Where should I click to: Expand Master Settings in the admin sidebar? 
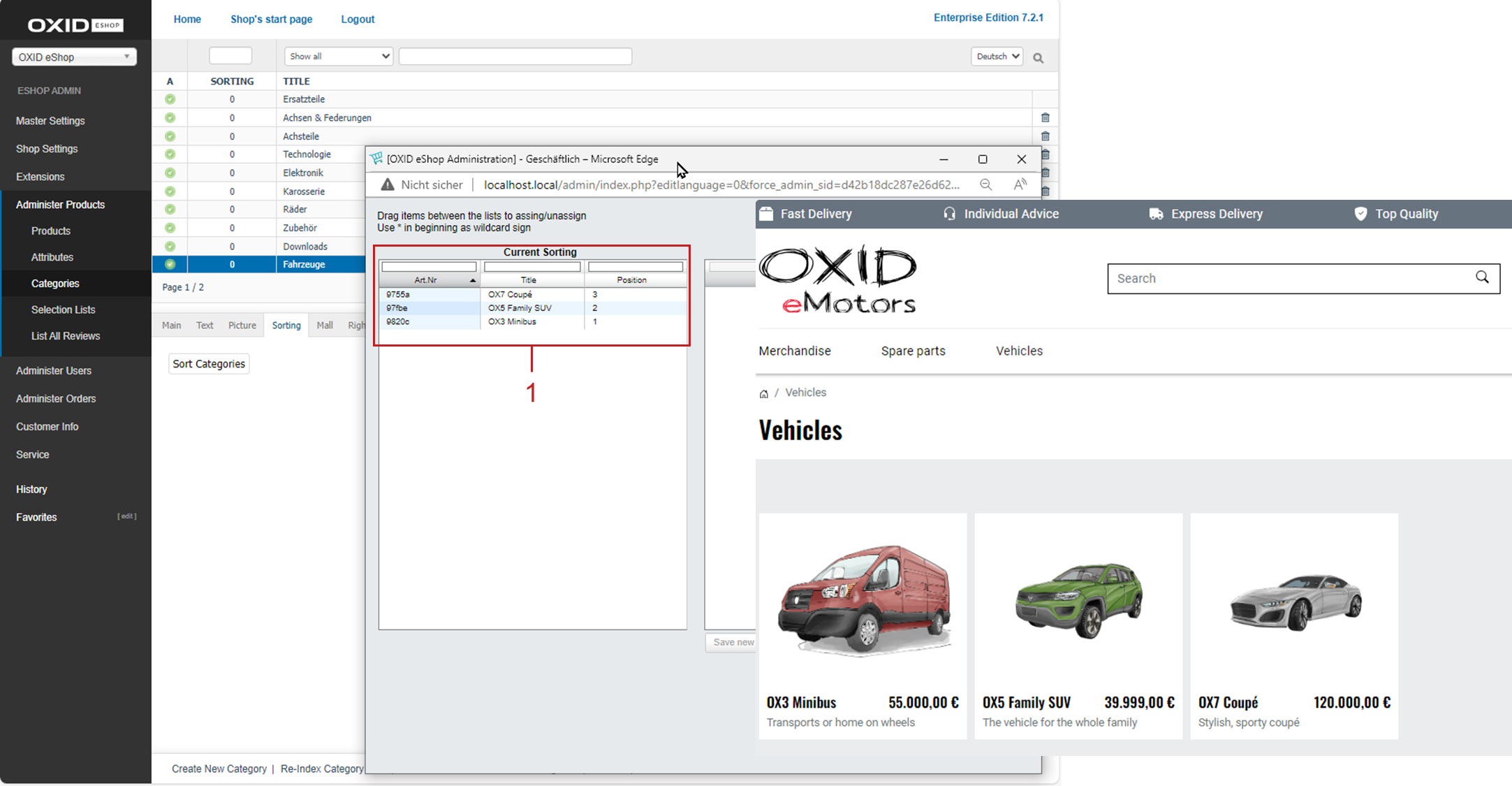coord(50,121)
